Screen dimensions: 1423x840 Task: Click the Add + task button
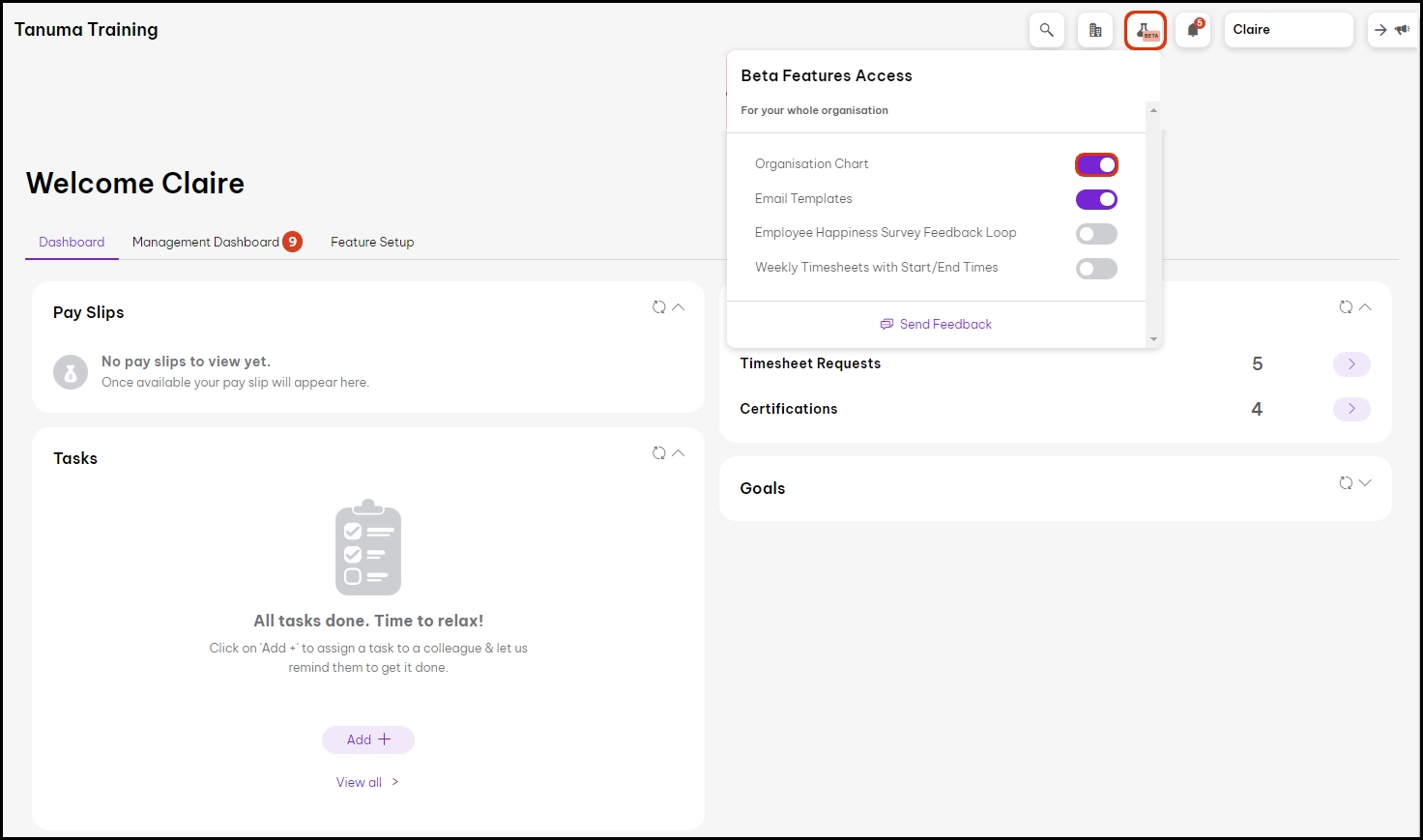tap(368, 739)
